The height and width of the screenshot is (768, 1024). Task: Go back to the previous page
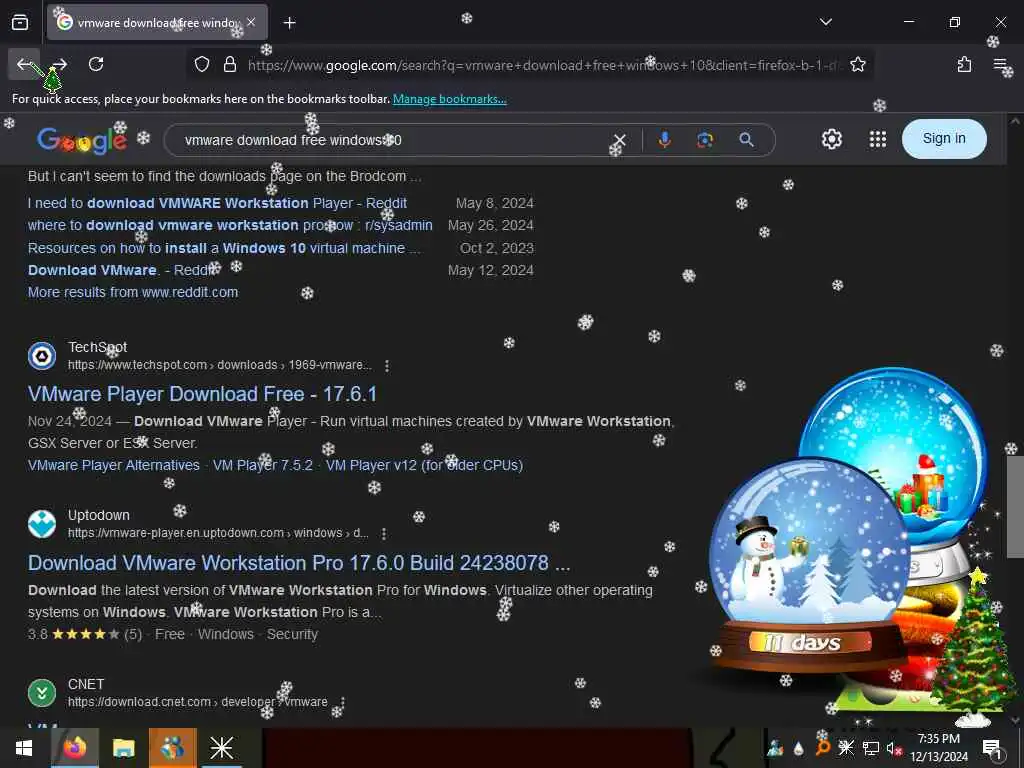(x=24, y=64)
